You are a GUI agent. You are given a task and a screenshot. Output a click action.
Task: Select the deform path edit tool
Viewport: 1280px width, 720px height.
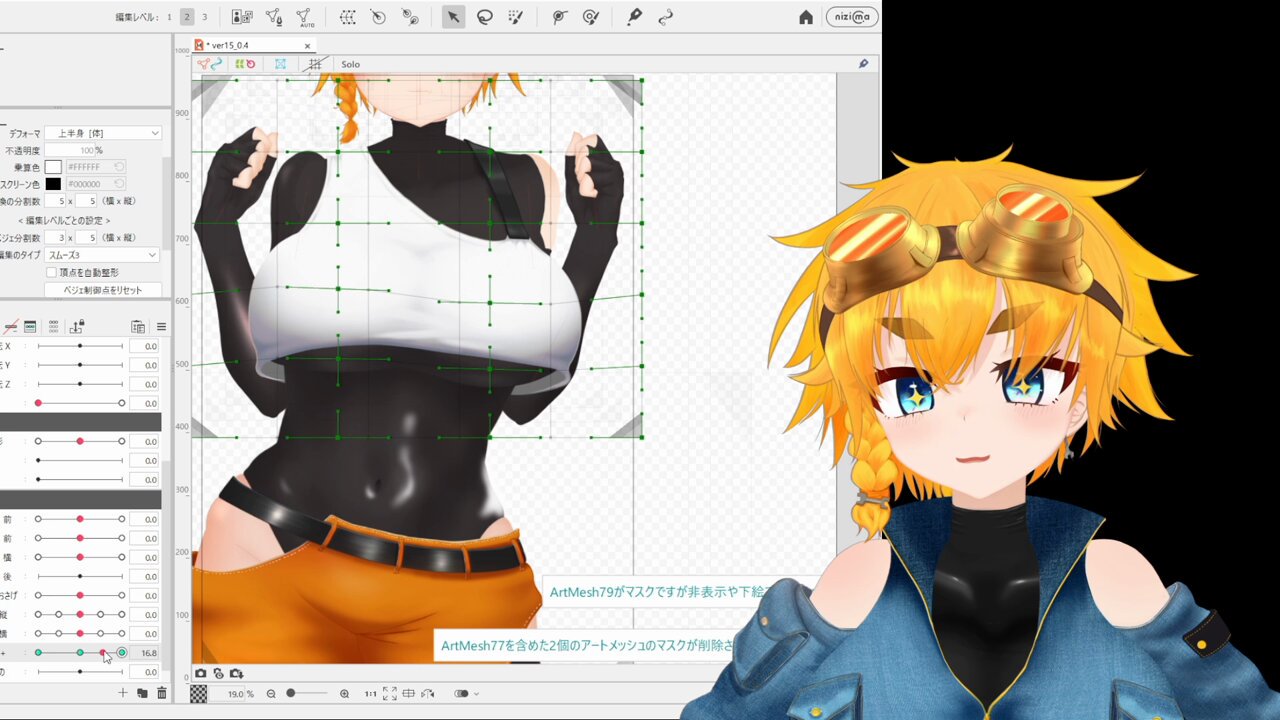(x=634, y=17)
